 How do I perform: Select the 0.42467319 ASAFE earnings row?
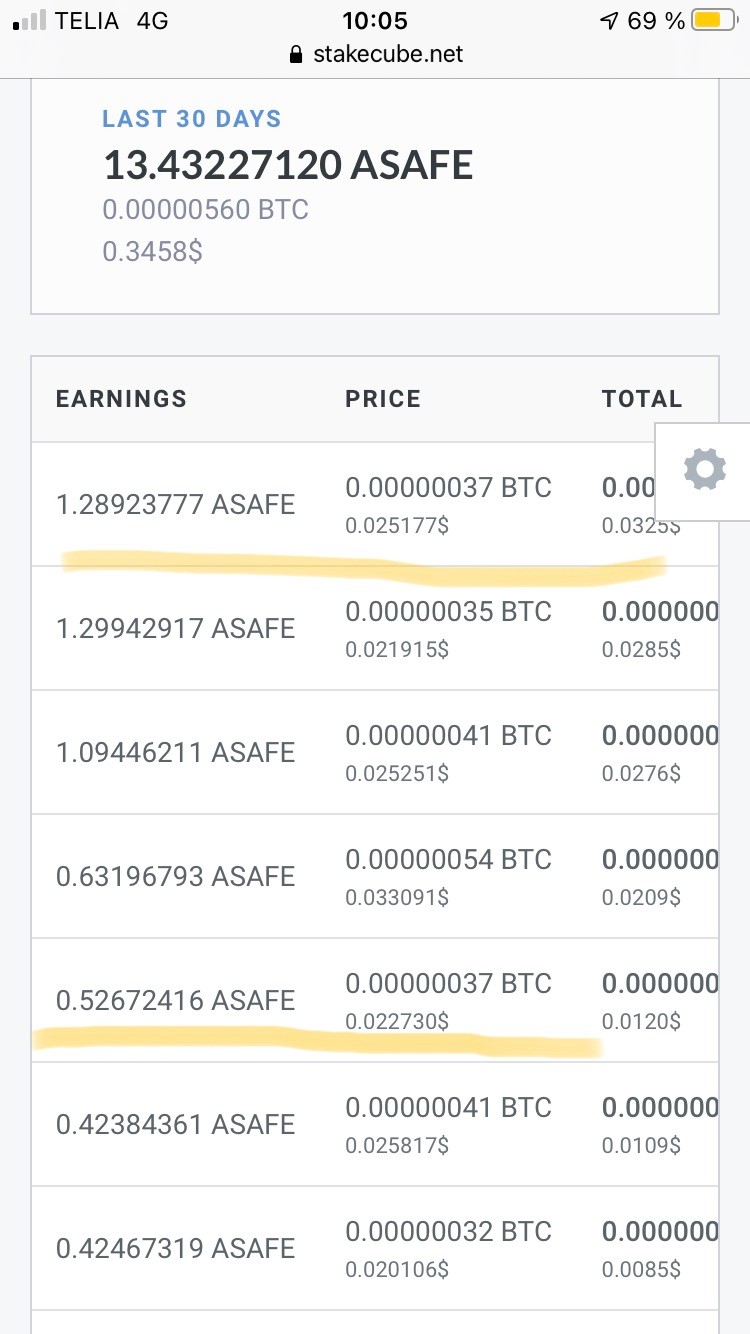tap(375, 1248)
